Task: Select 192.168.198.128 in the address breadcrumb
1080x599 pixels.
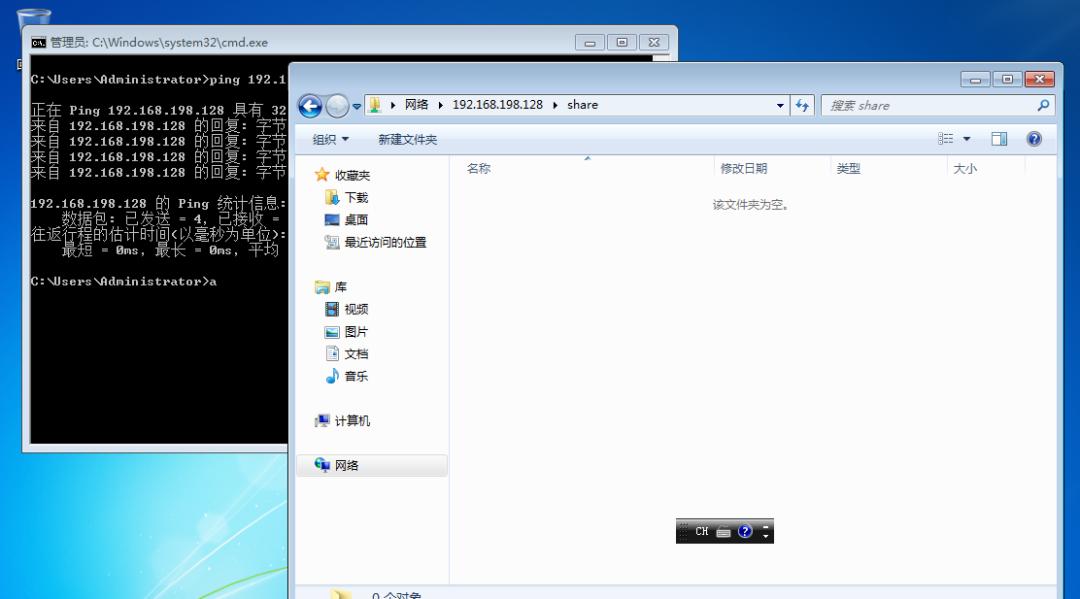Action: click(x=497, y=105)
